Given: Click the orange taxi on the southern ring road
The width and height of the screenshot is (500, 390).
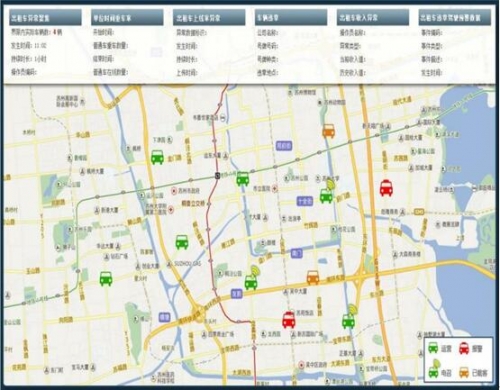Looking at the screenshot, I should tap(313, 278).
